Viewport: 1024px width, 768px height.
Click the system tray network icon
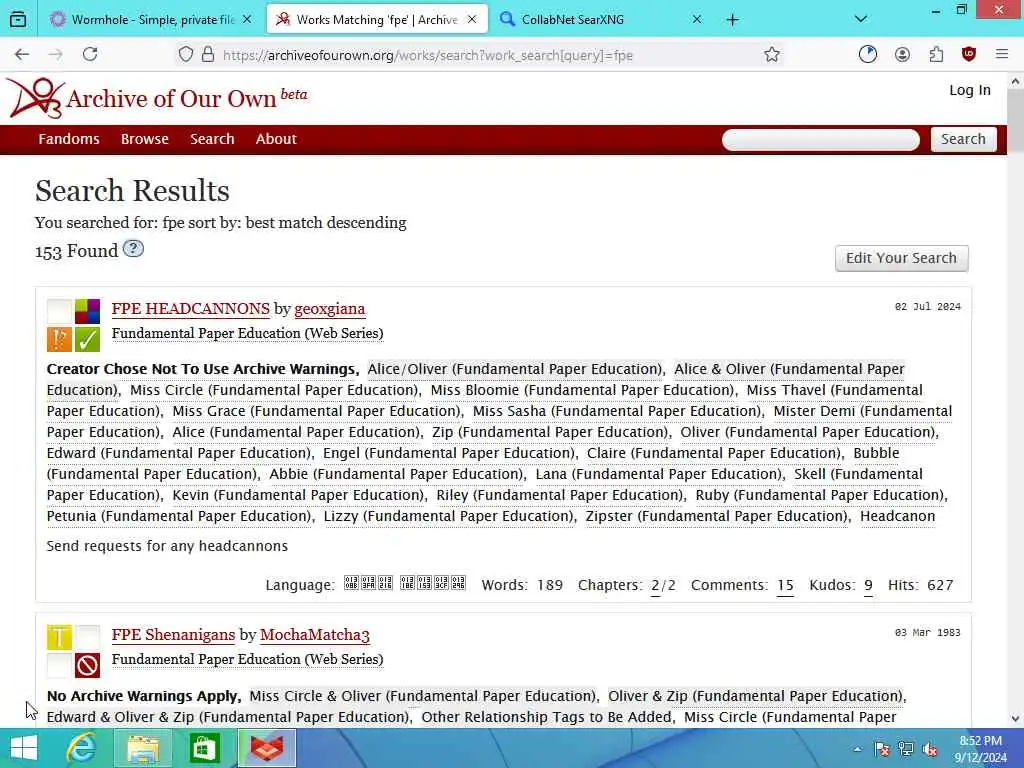pos(906,749)
